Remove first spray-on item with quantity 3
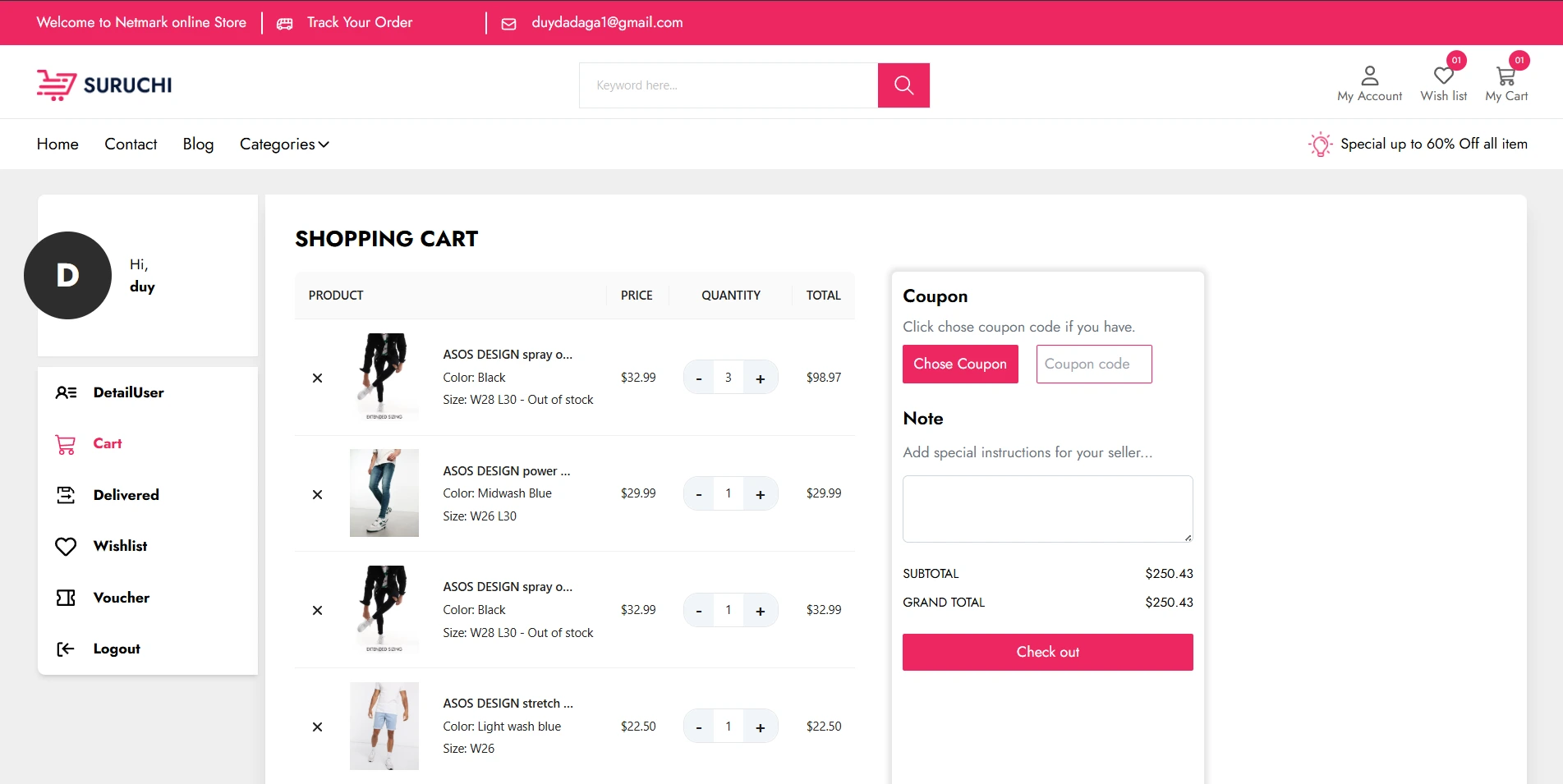This screenshot has width=1563, height=784. 317,378
